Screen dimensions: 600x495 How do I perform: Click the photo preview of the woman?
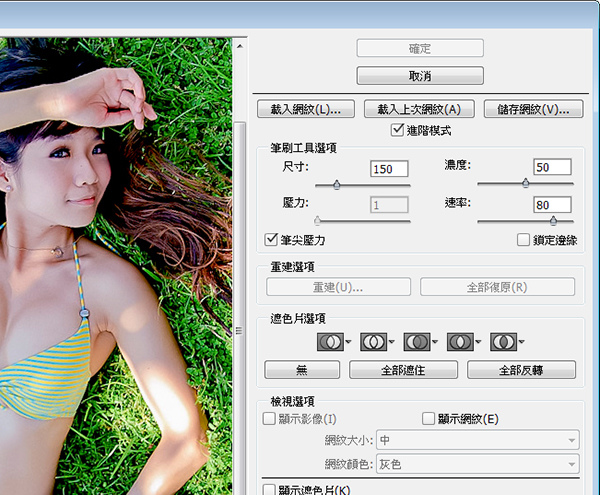116,266
